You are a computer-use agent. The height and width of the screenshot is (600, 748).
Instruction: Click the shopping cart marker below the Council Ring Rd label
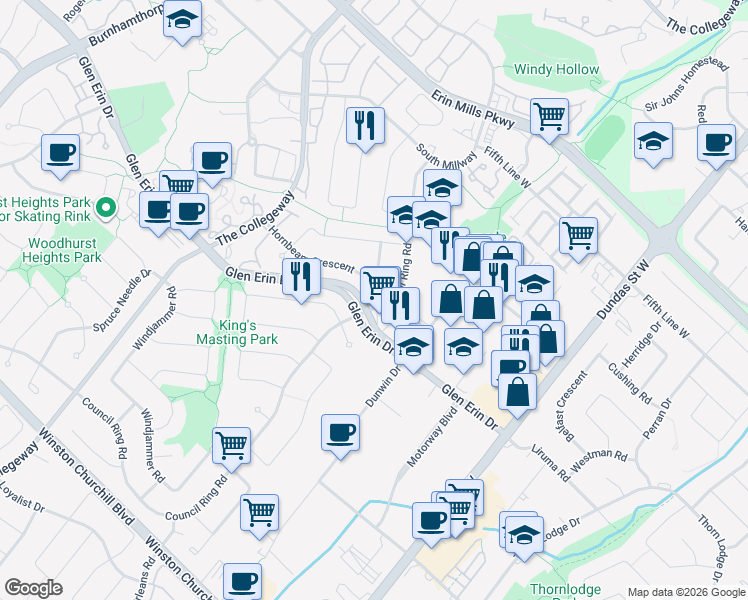pyautogui.click(x=260, y=514)
